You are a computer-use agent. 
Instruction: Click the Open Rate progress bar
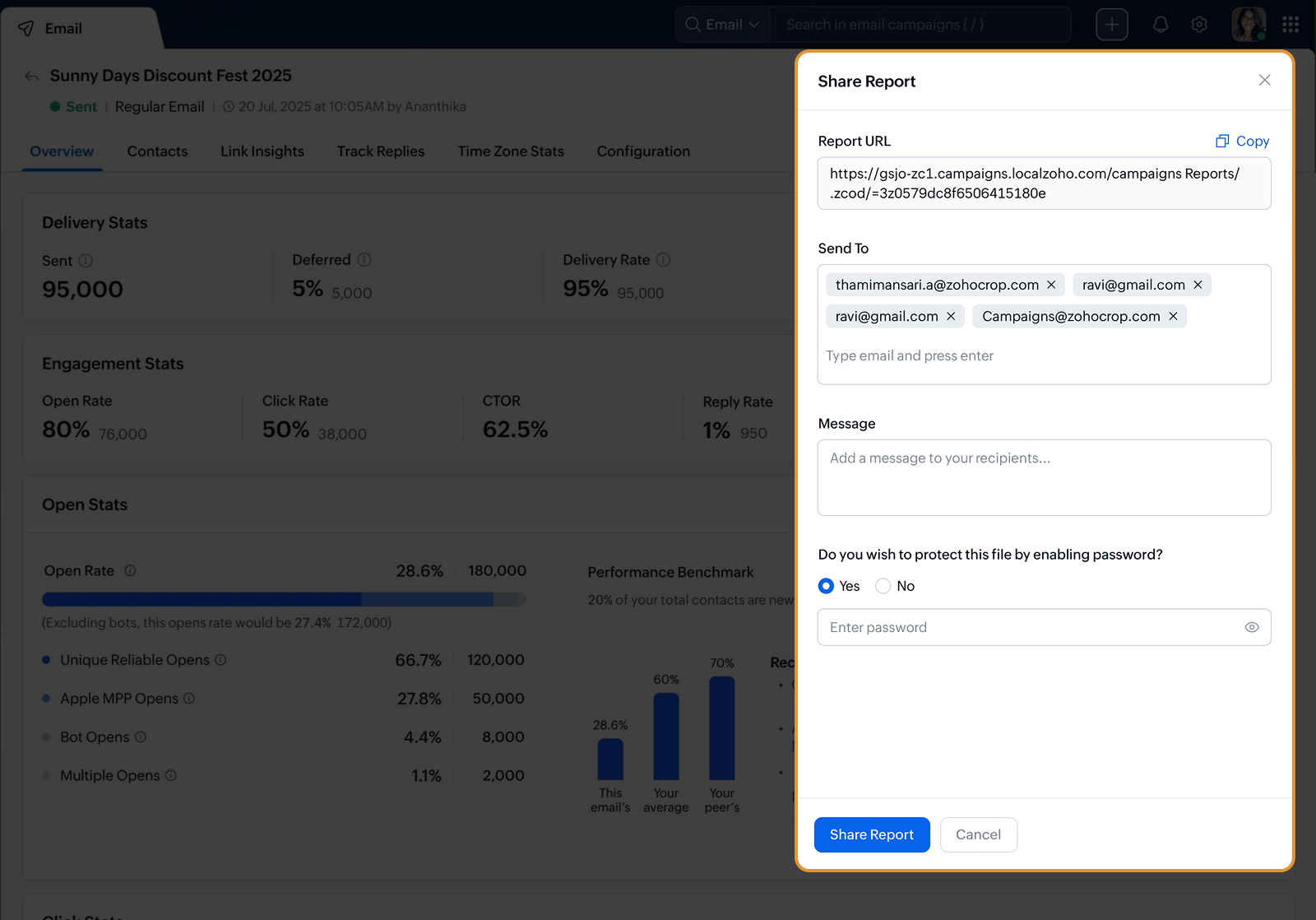[x=284, y=600]
